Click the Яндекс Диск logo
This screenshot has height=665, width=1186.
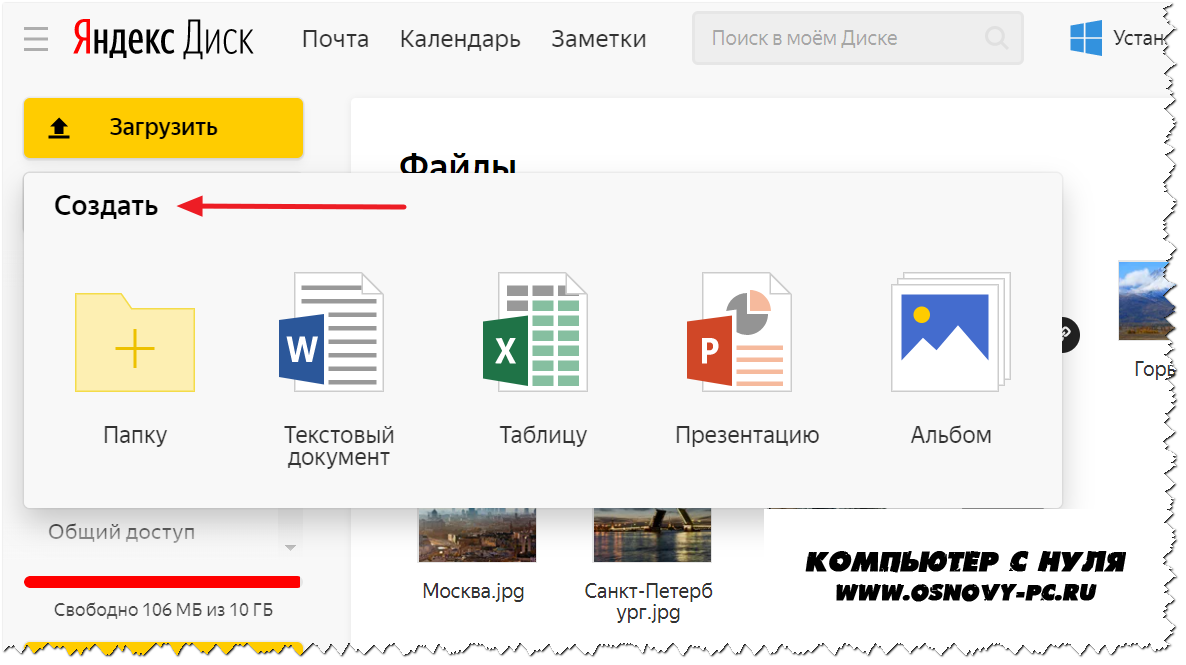click(x=163, y=39)
